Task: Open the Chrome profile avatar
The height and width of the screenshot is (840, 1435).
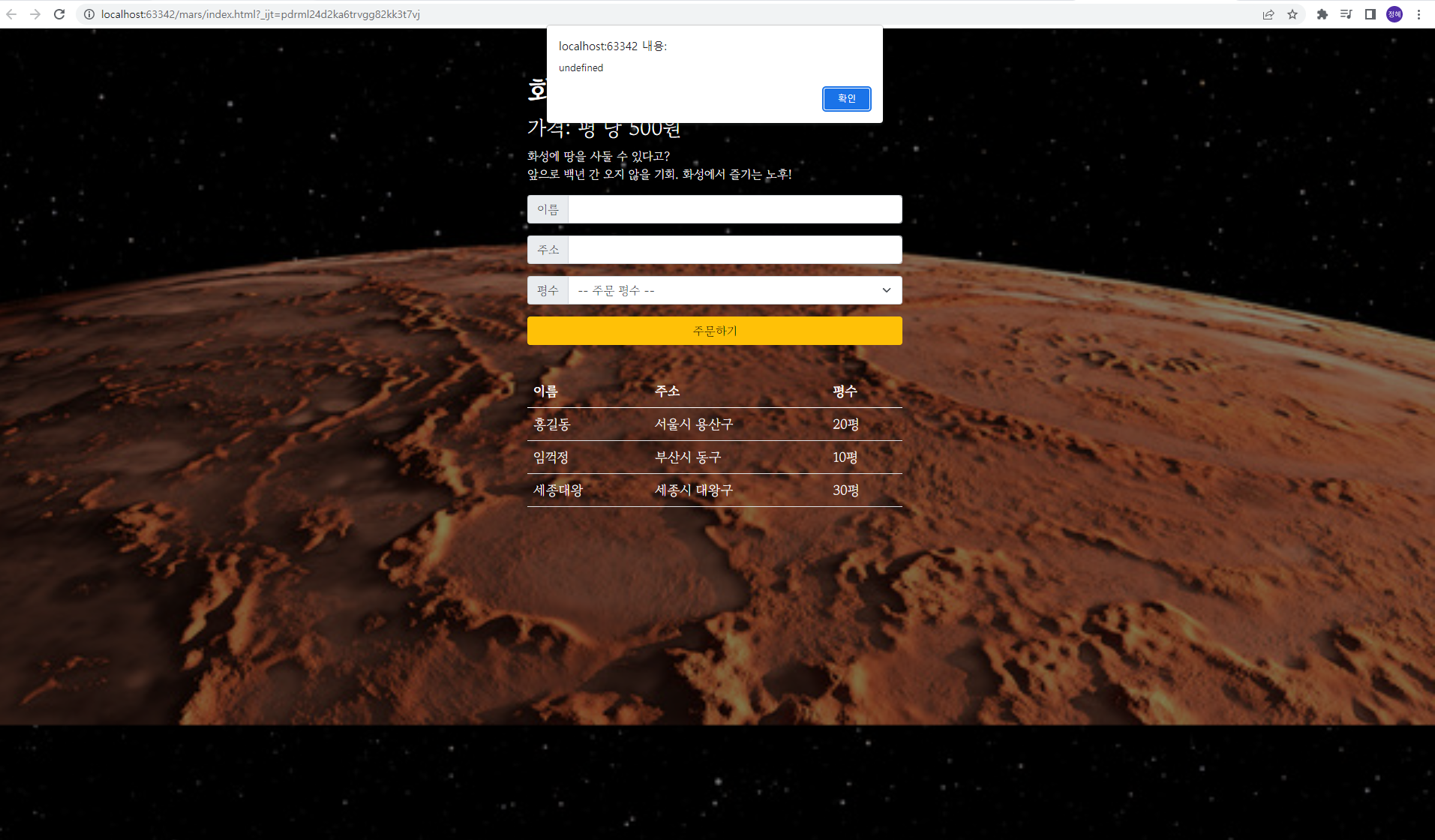Action: (x=1394, y=14)
